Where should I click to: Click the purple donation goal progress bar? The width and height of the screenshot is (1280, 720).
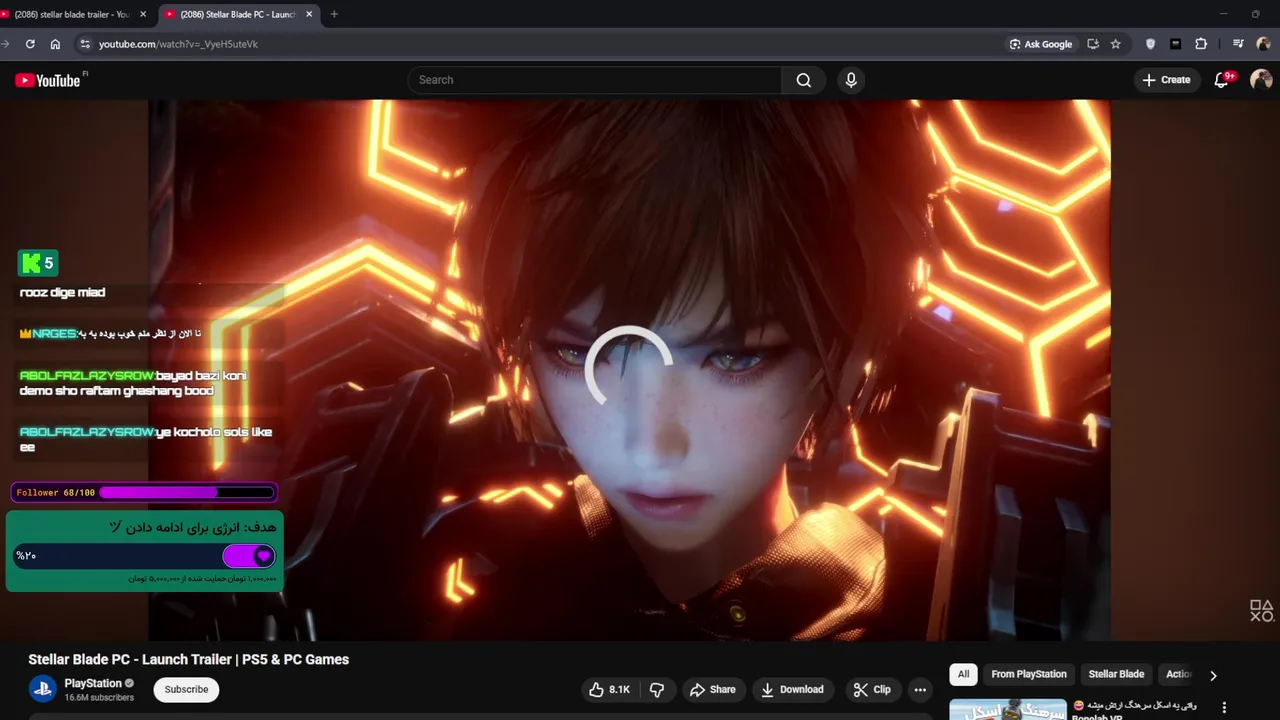pyautogui.click(x=144, y=555)
